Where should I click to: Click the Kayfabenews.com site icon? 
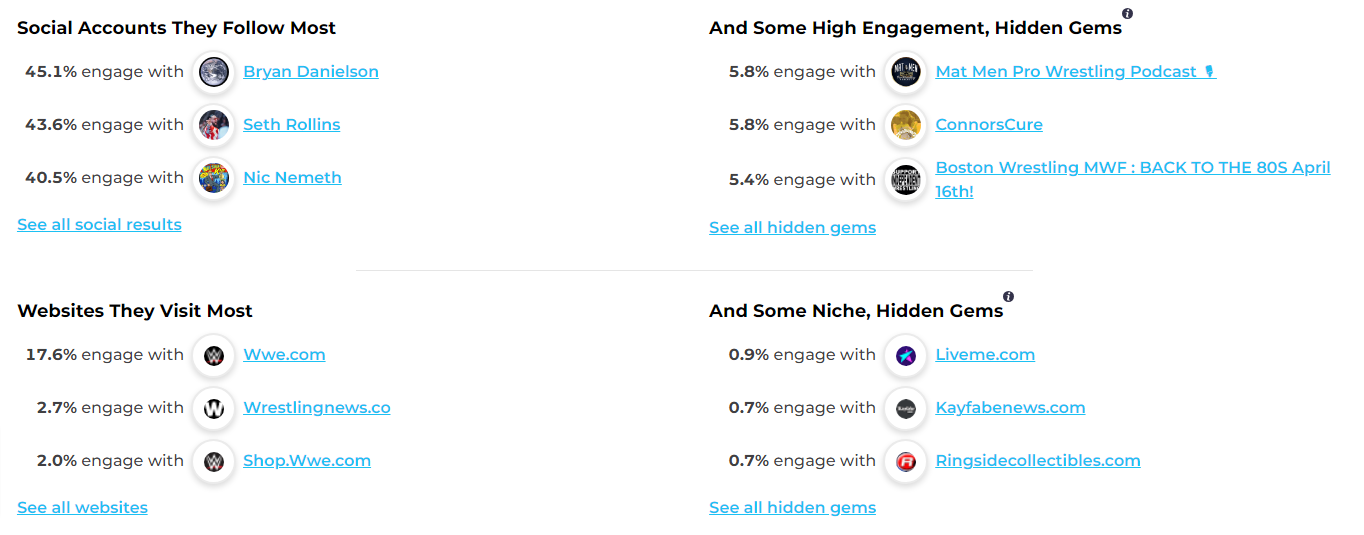905,408
